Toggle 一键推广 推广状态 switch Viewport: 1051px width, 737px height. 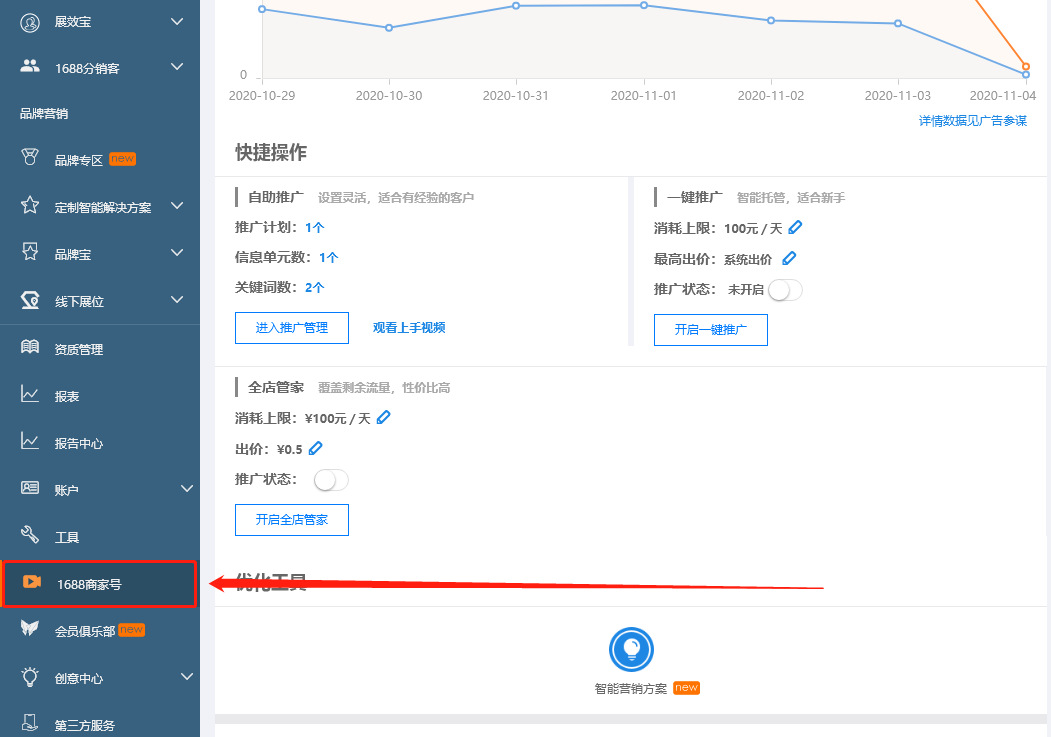coord(785,290)
